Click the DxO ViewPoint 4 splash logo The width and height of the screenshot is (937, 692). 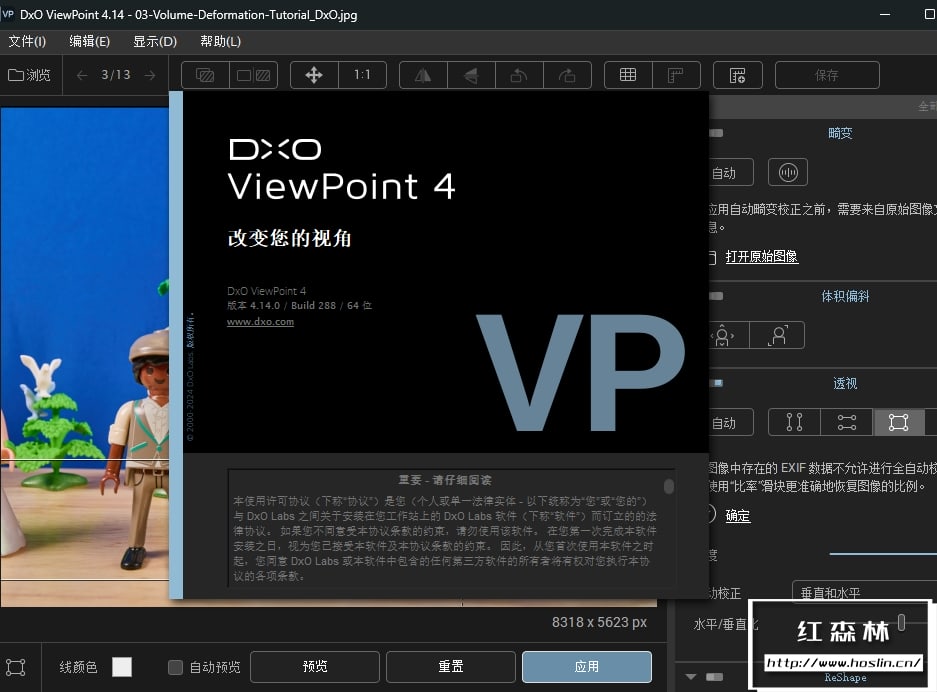341,170
